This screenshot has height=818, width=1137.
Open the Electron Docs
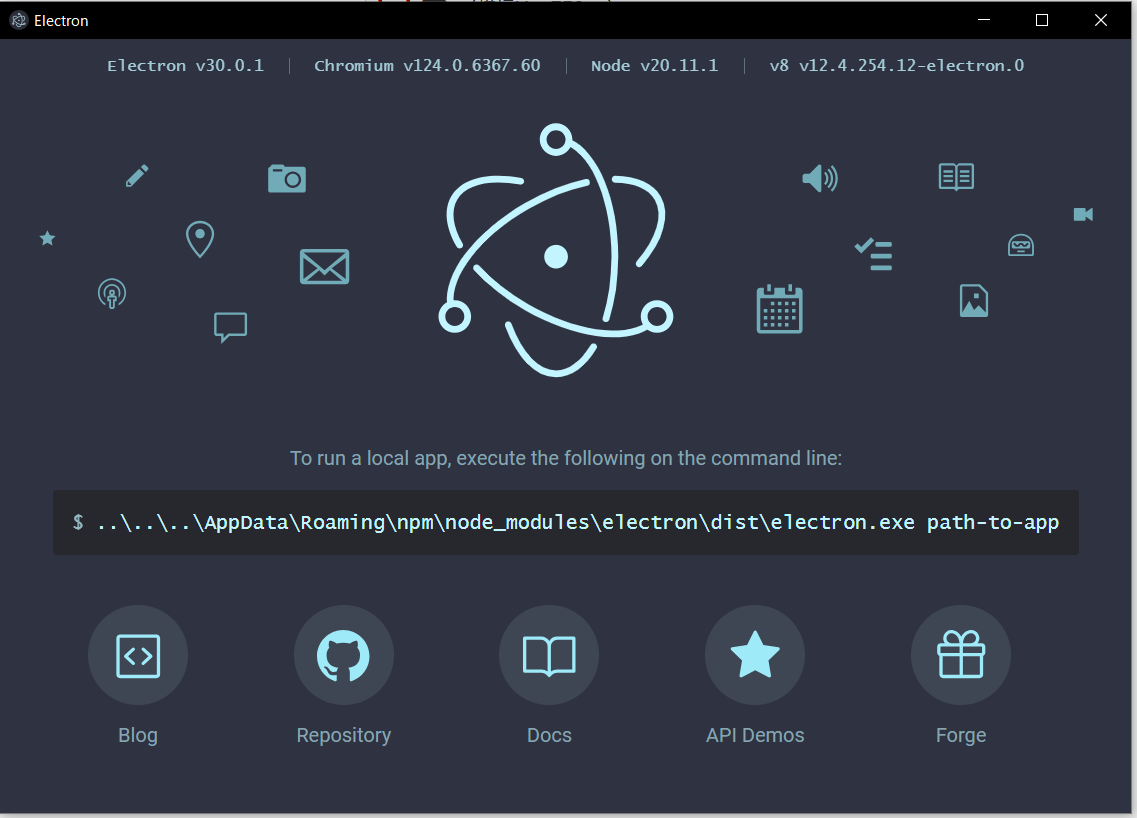pos(548,655)
